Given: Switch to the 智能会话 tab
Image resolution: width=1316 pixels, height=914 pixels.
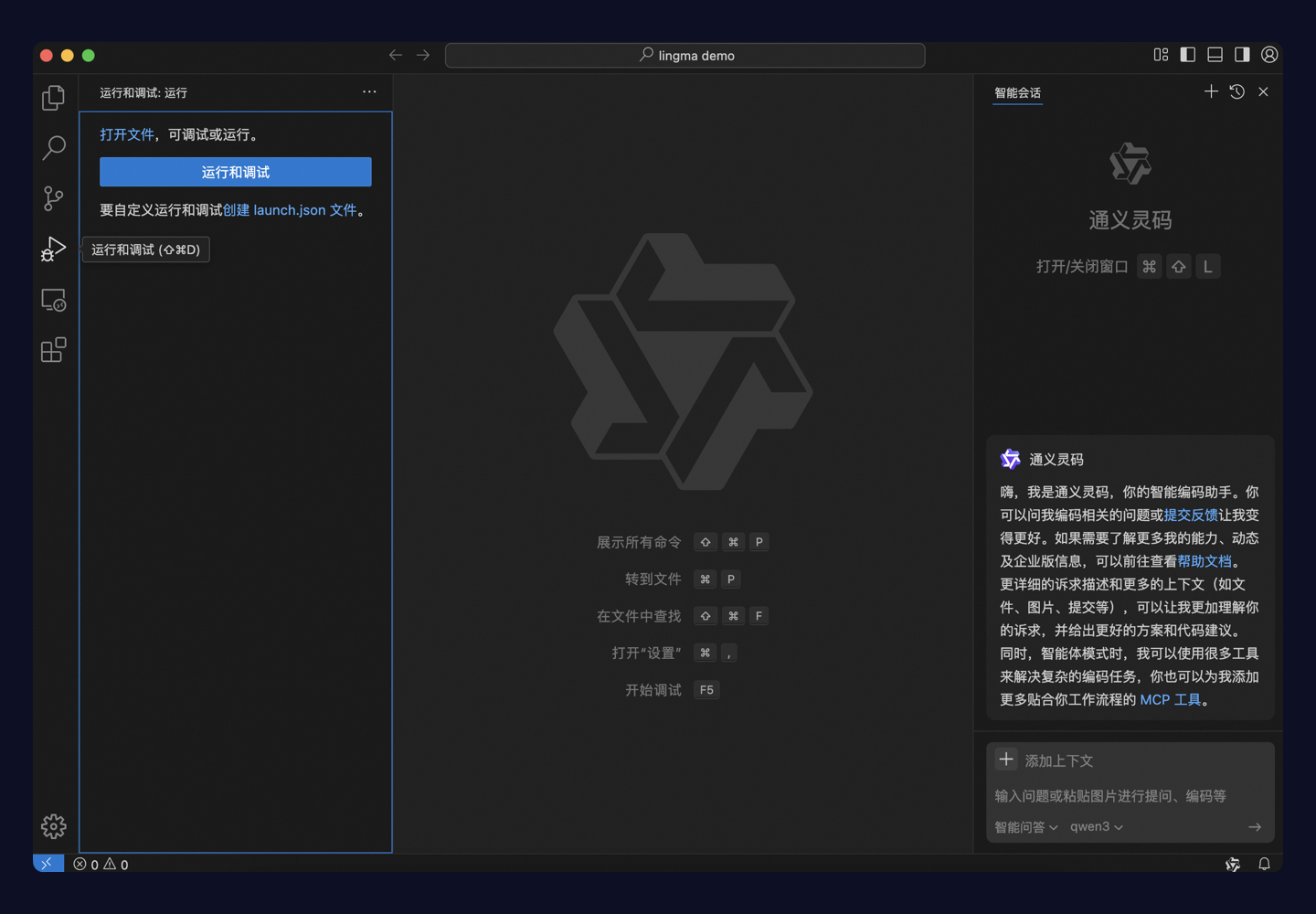Looking at the screenshot, I should click(1018, 92).
